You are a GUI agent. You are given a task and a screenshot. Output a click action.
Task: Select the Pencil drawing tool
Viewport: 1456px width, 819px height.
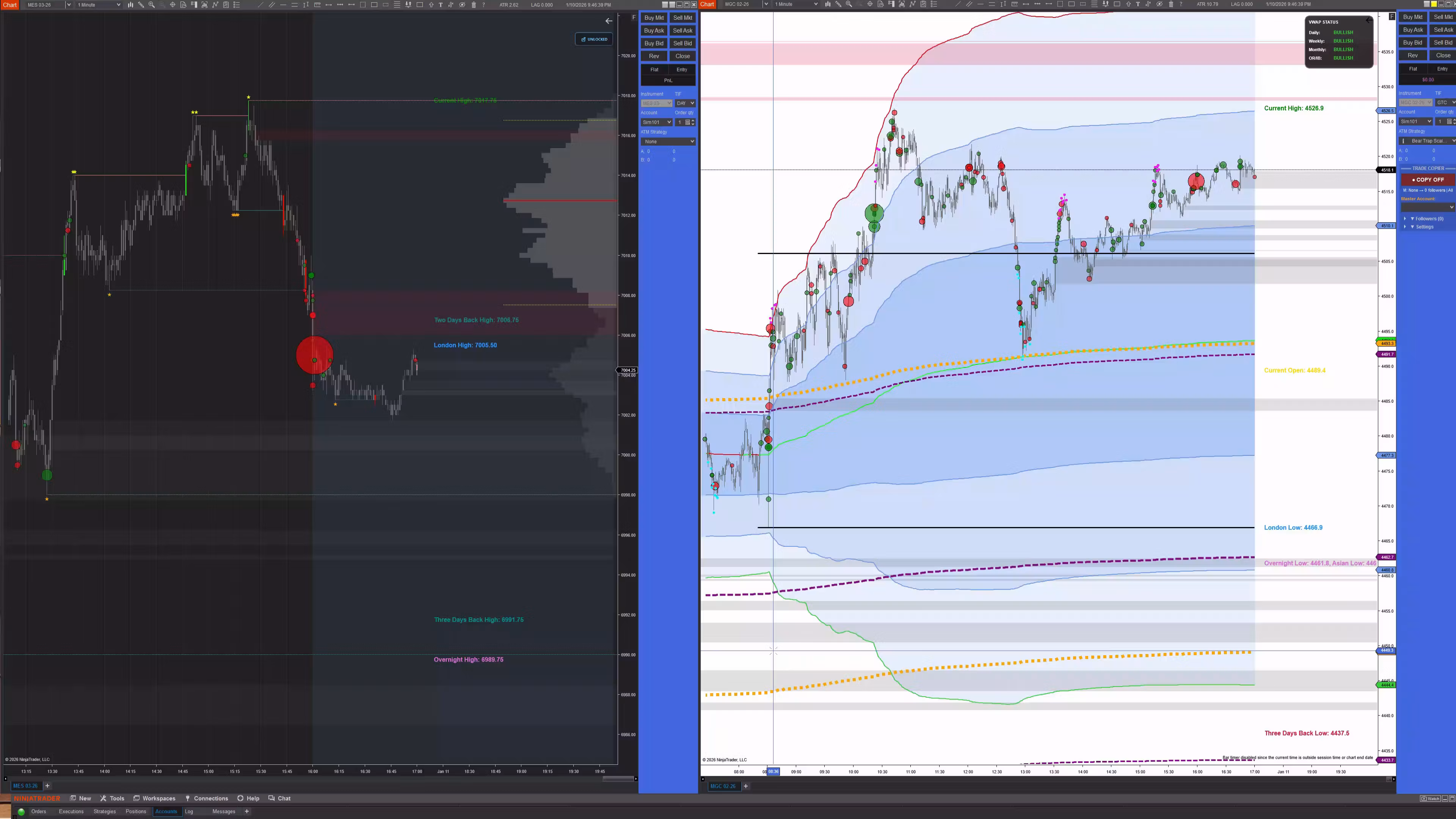click(x=141, y=4)
